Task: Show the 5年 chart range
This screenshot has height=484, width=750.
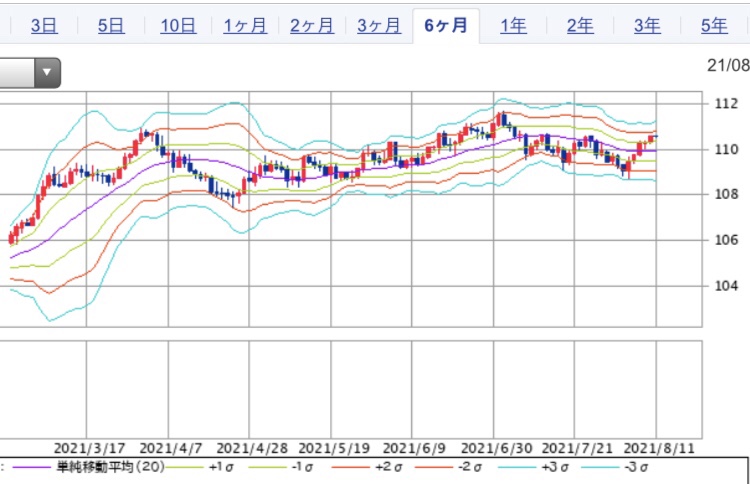Action: [714, 26]
